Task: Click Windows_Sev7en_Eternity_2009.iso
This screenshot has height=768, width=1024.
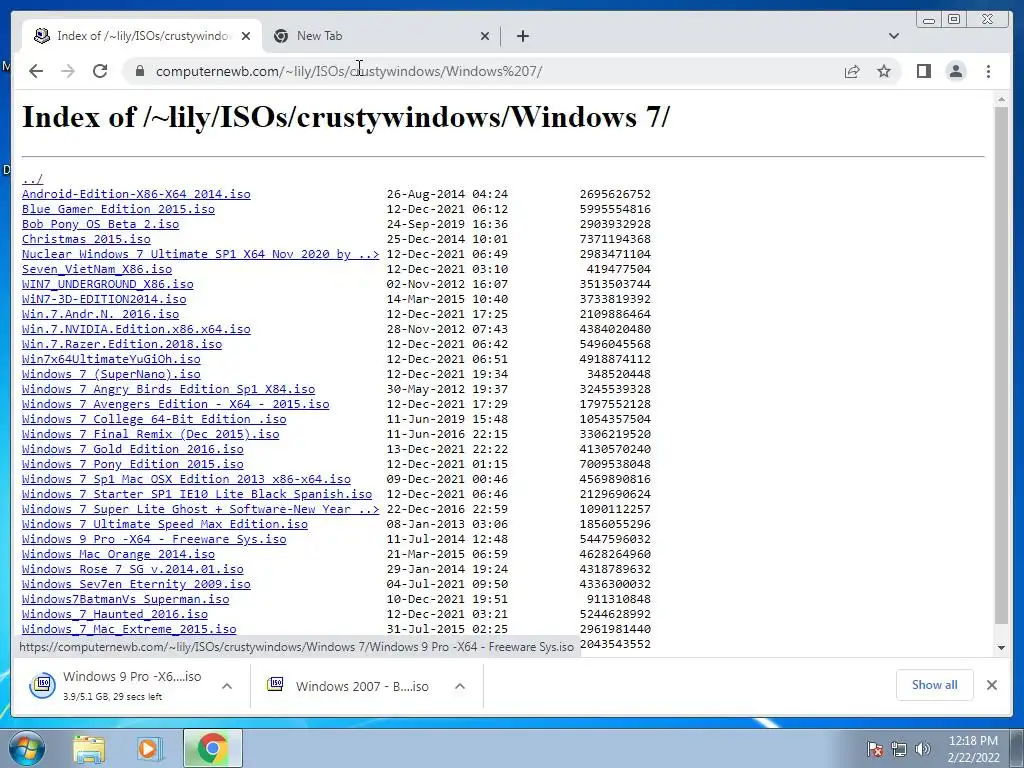Action: pos(136,584)
